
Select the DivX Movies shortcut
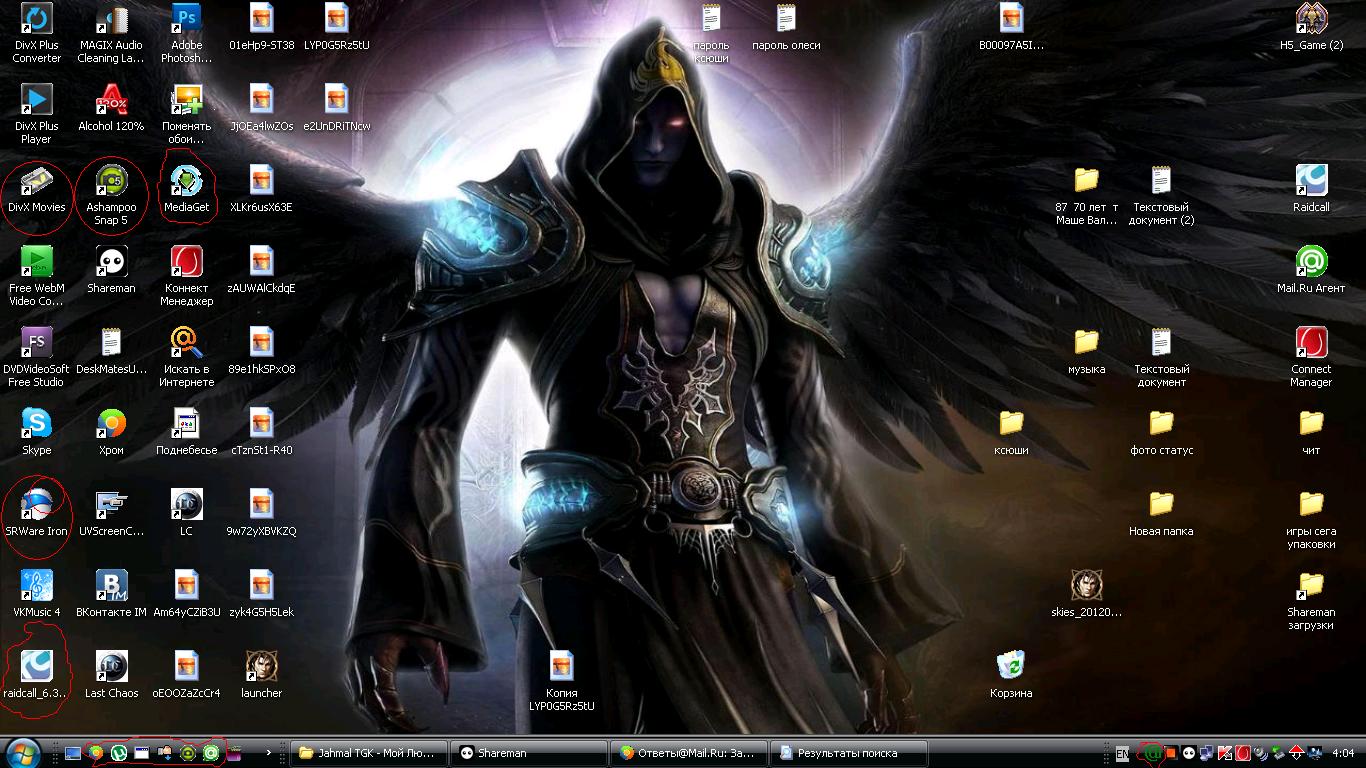click(x=36, y=189)
